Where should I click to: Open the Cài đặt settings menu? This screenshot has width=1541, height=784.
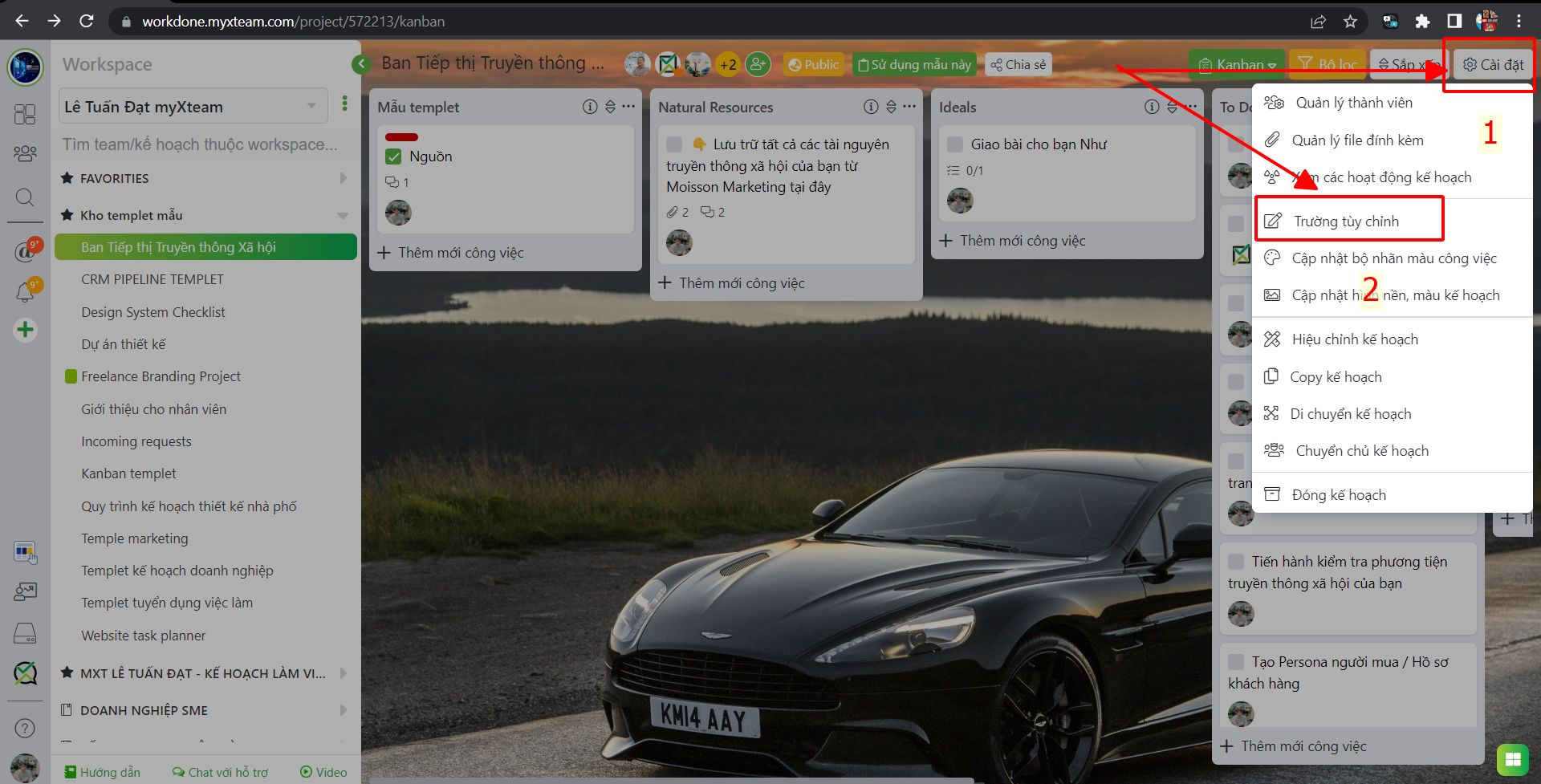(1492, 64)
